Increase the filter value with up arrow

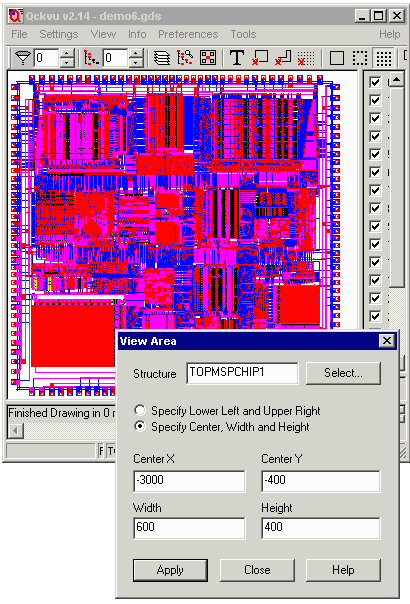[x=67, y=54]
